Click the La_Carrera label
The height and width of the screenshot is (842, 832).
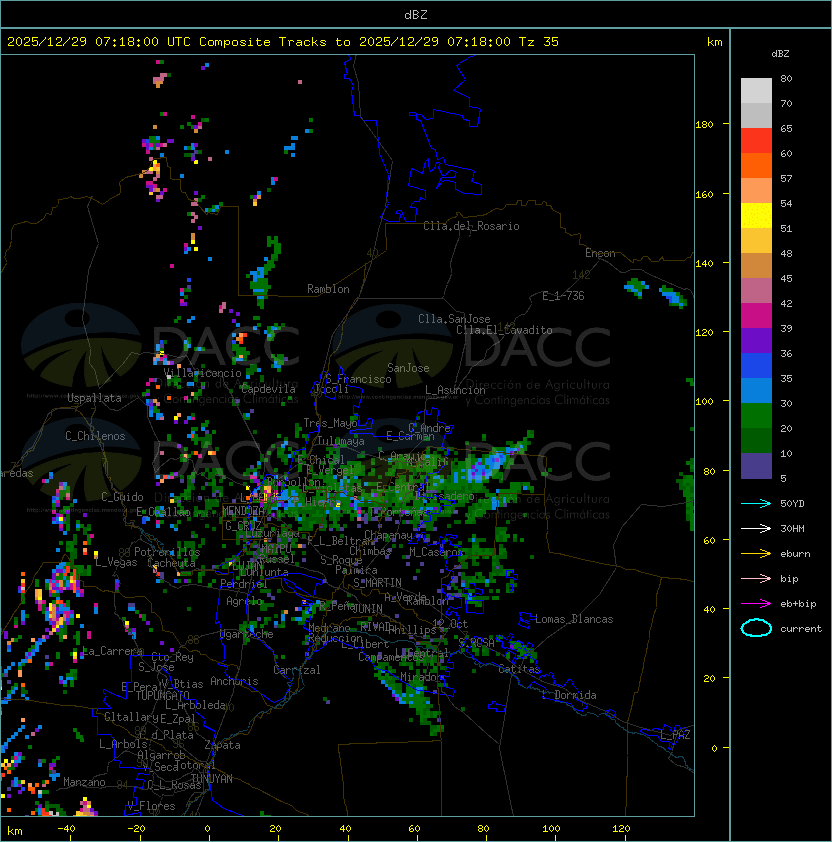113,651
